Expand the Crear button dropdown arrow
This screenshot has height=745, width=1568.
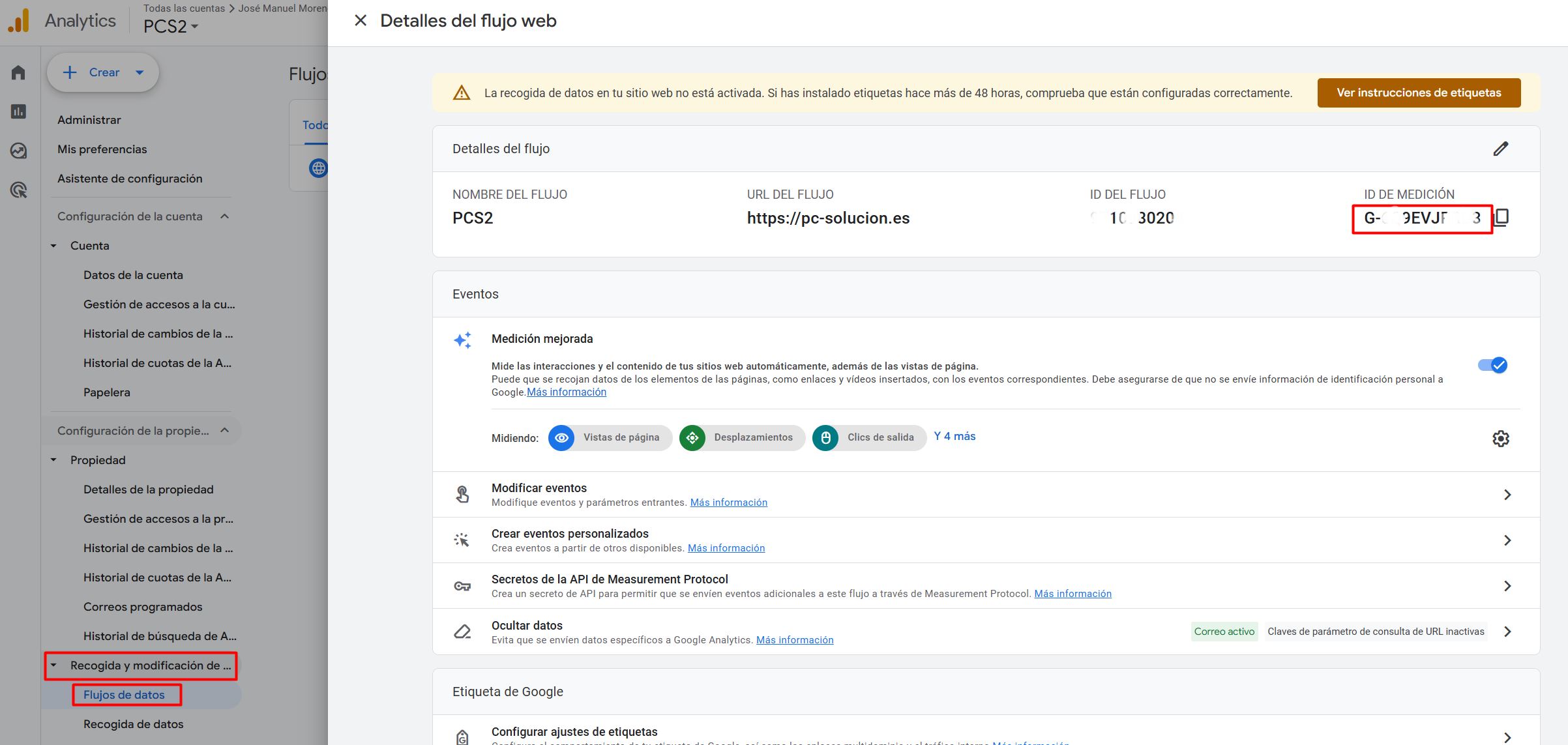tap(140, 72)
